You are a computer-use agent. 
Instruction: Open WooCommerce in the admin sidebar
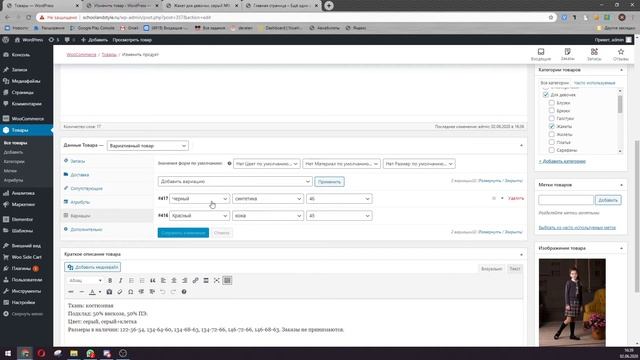[x=27, y=119]
